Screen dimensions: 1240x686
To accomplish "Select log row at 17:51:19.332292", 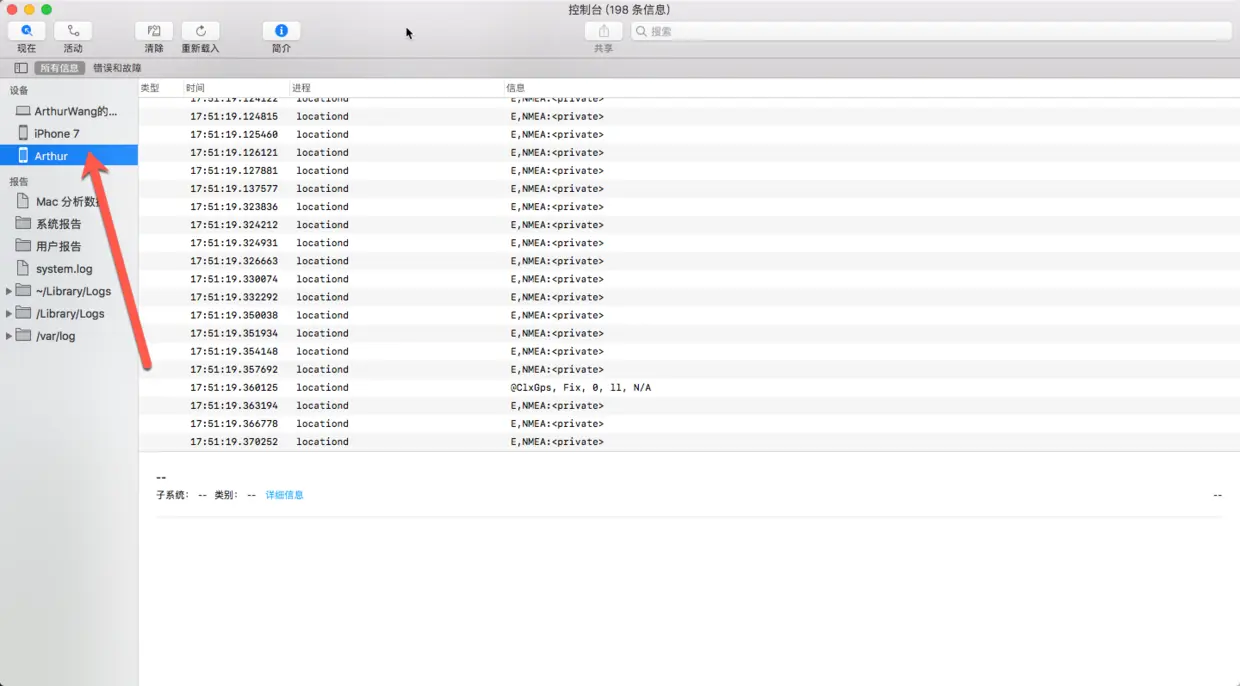I will click(x=689, y=296).
